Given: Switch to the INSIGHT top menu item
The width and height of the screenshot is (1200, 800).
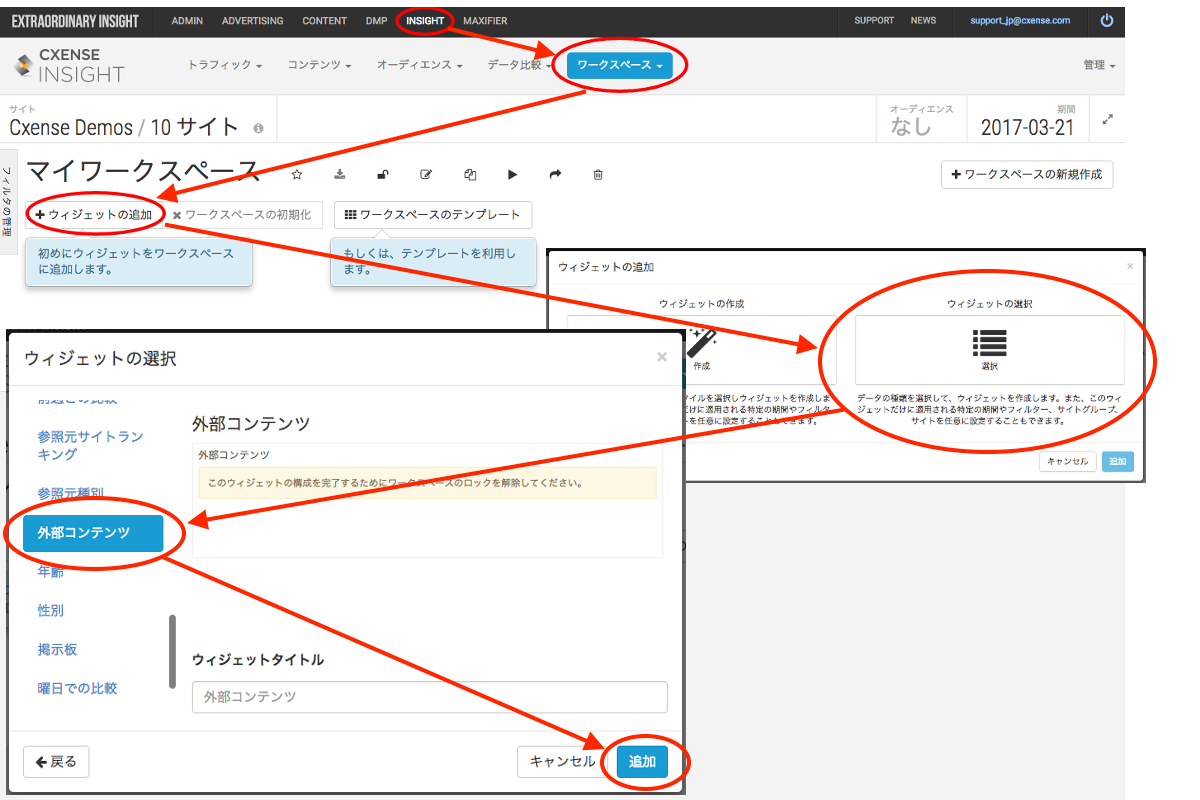Looking at the screenshot, I should point(425,20).
